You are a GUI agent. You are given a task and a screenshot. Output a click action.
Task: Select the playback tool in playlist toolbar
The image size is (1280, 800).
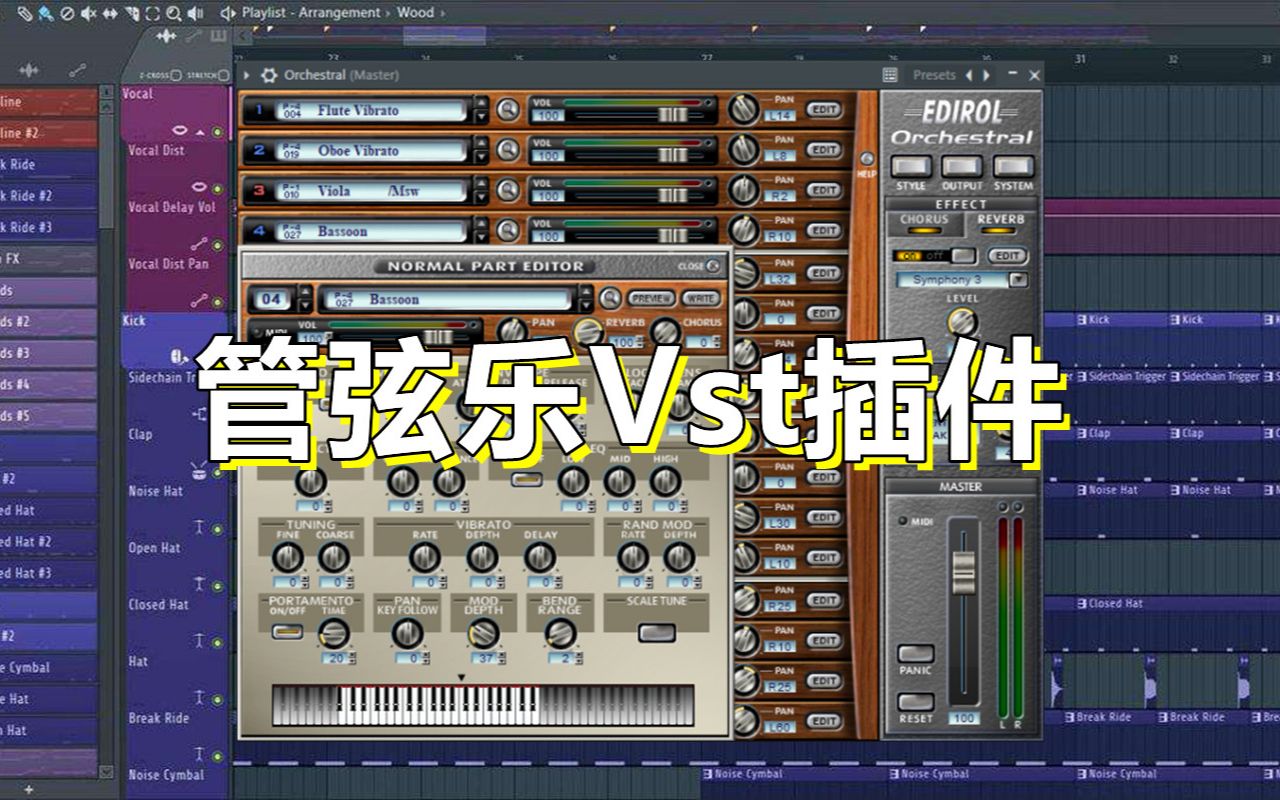pyautogui.click(x=195, y=14)
